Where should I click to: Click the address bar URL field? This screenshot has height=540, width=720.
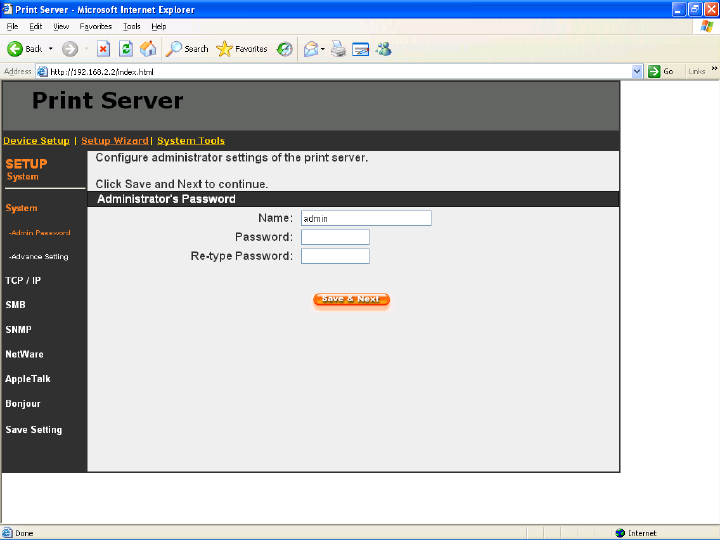coord(340,72)
